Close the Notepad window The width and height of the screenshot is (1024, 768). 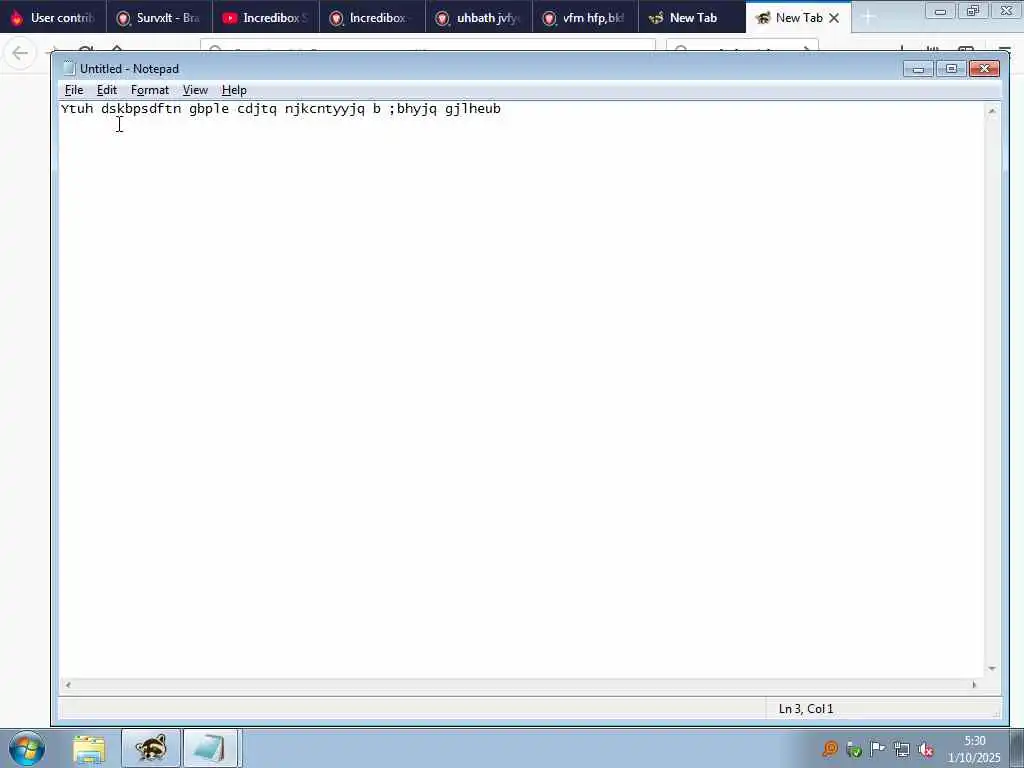tap(984, 69)
